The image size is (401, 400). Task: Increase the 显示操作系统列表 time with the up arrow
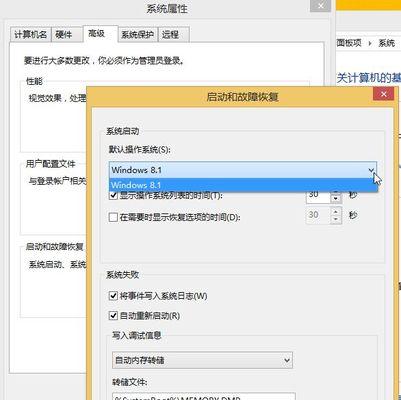(x=336, y=193)
